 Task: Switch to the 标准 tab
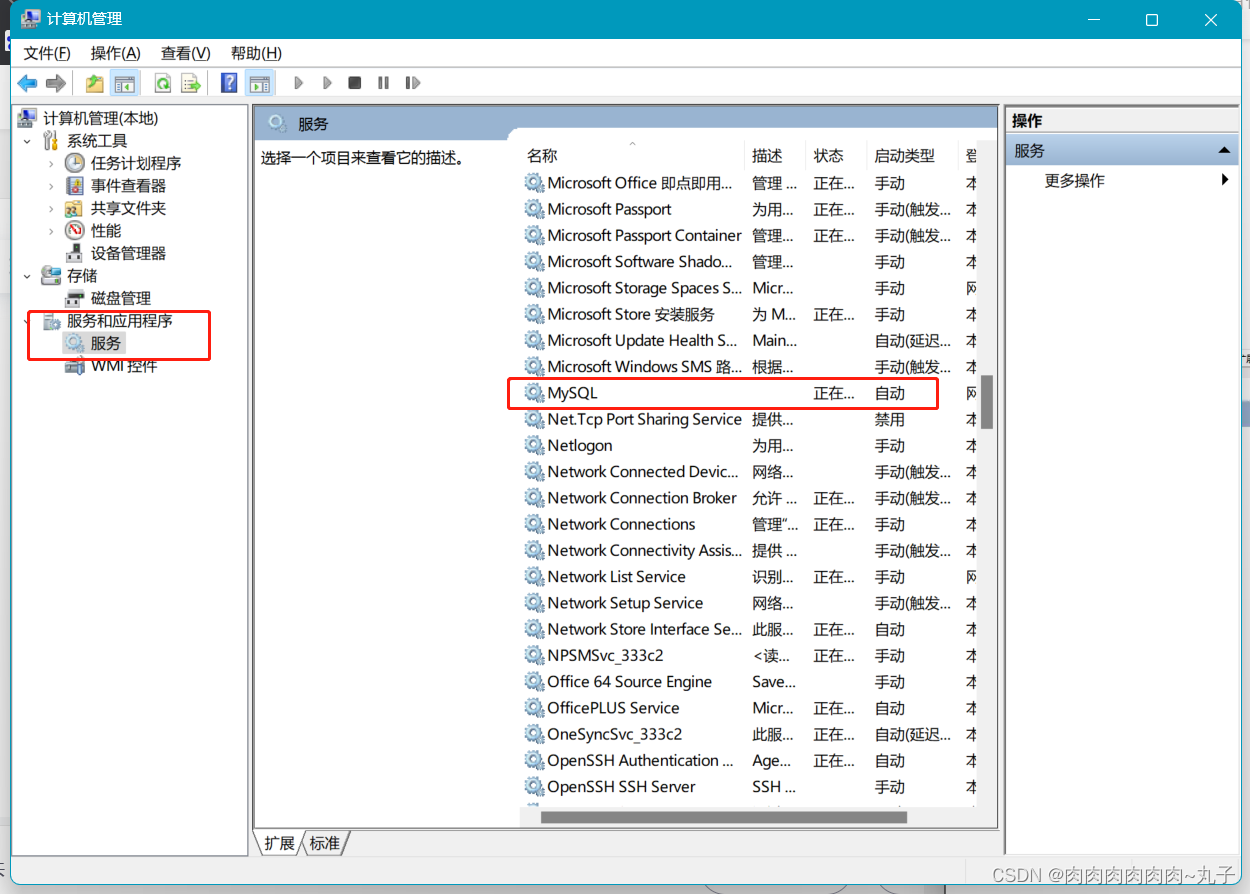(x=323, y=843)
